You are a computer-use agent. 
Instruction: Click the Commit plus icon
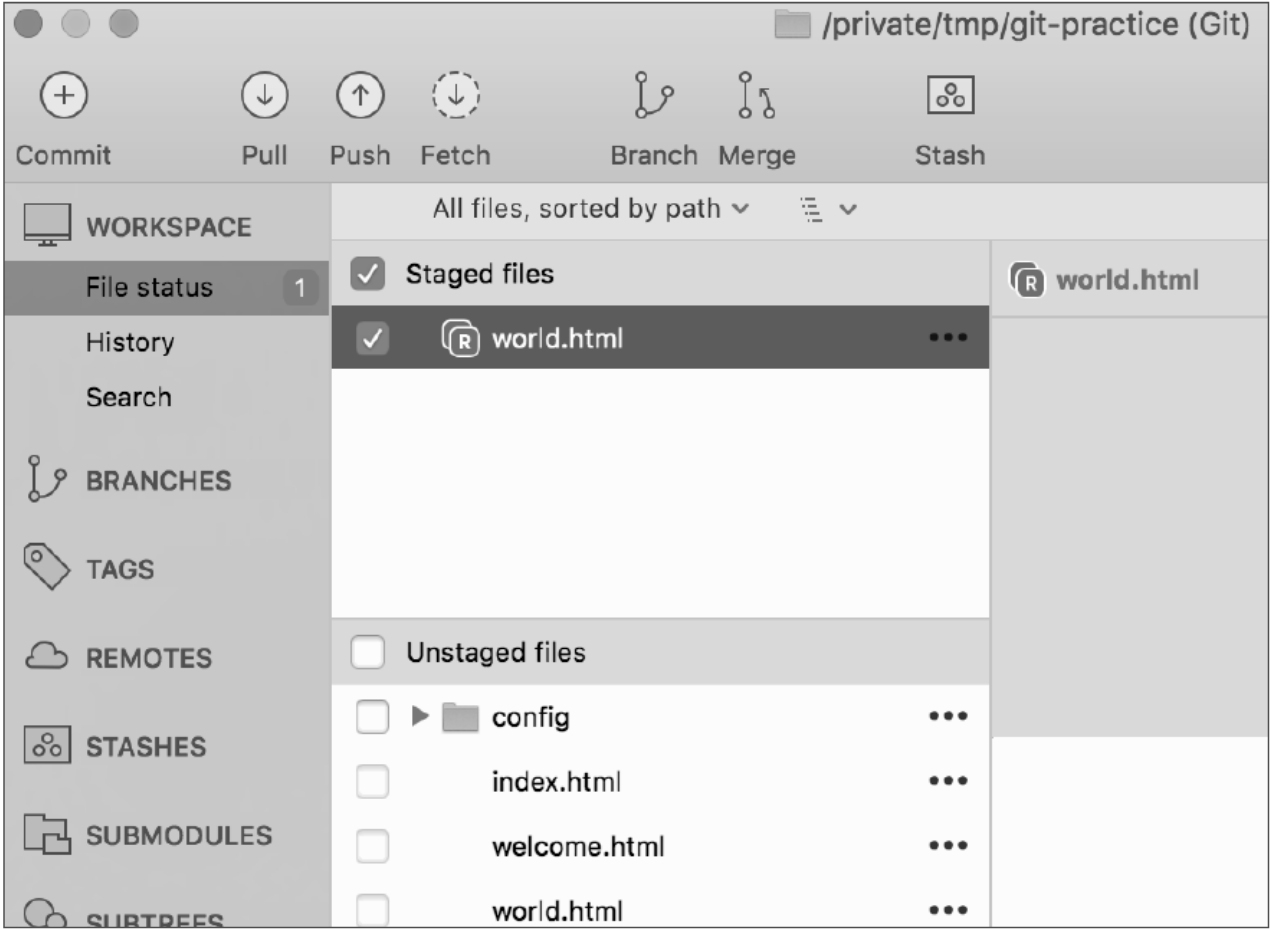click(x=63, y=96)
